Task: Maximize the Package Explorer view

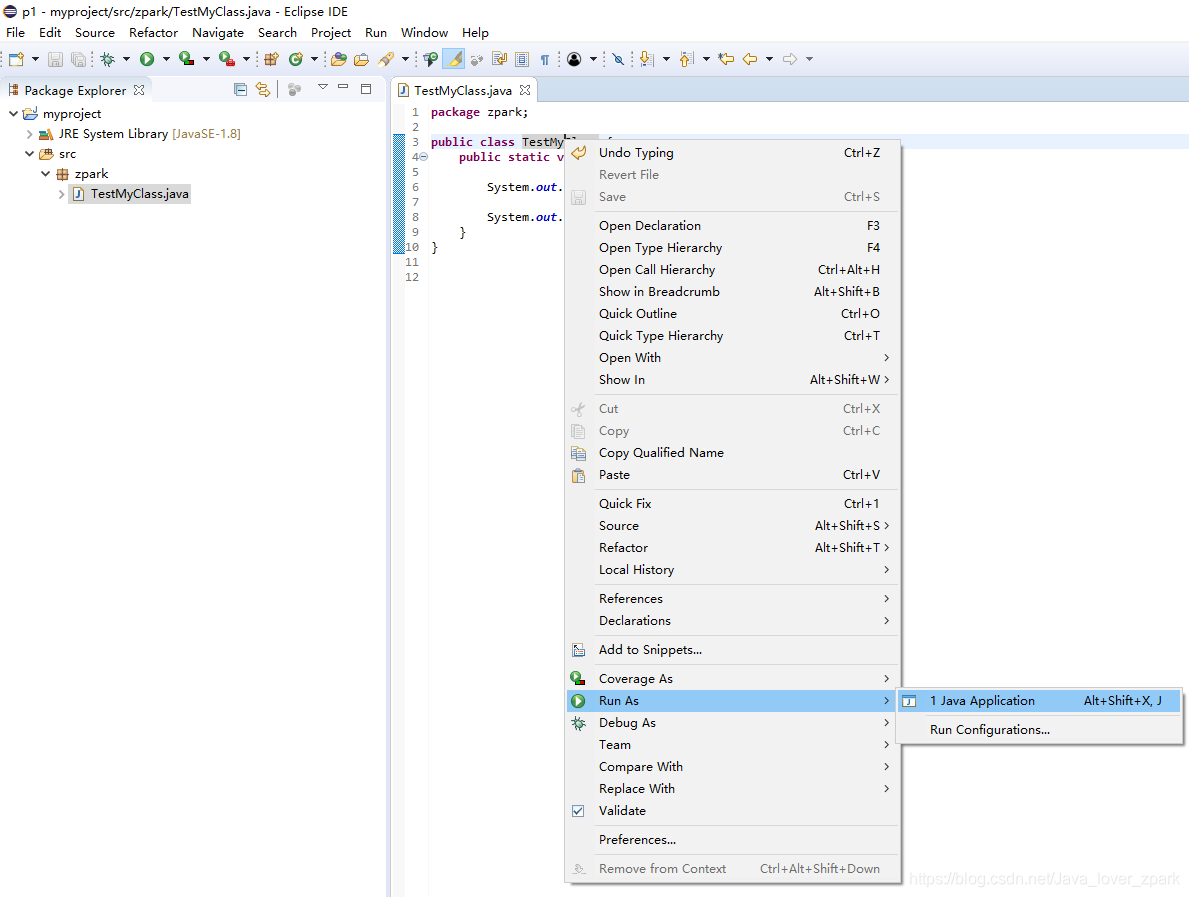Action: pyautogui.click(x=365, y=89)
